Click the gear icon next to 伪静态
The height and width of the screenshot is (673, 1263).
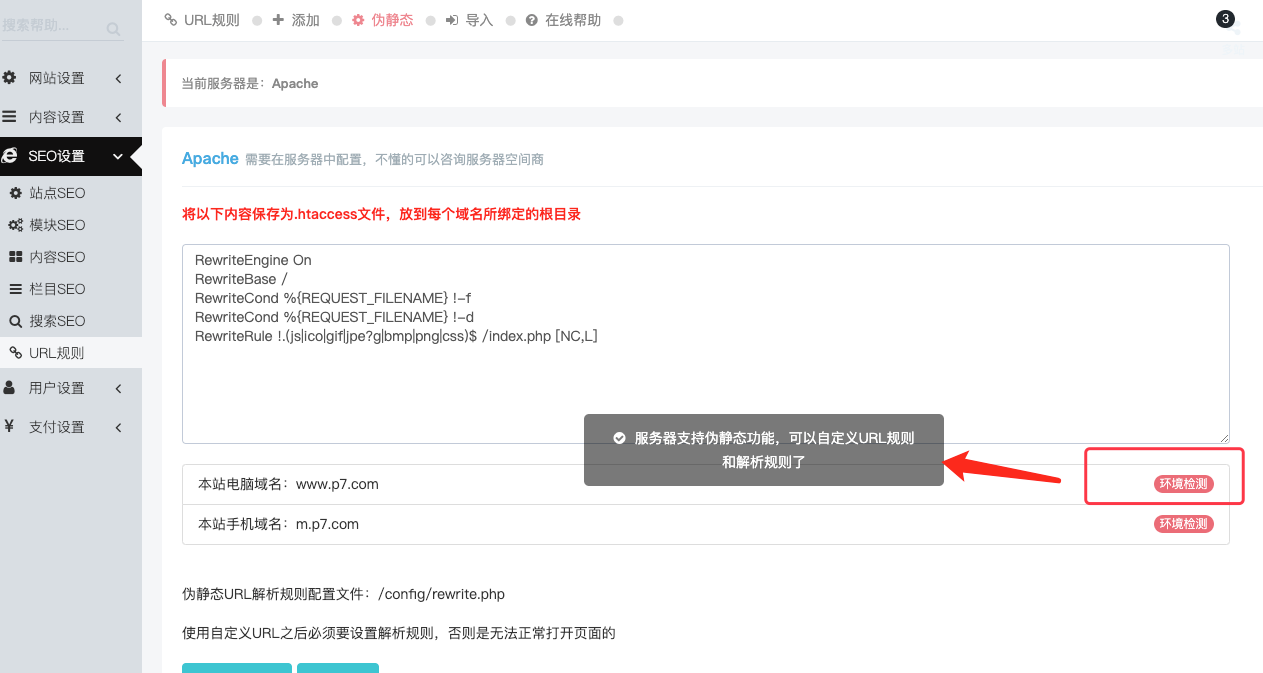pyautogui.click(x=358, y=20)
